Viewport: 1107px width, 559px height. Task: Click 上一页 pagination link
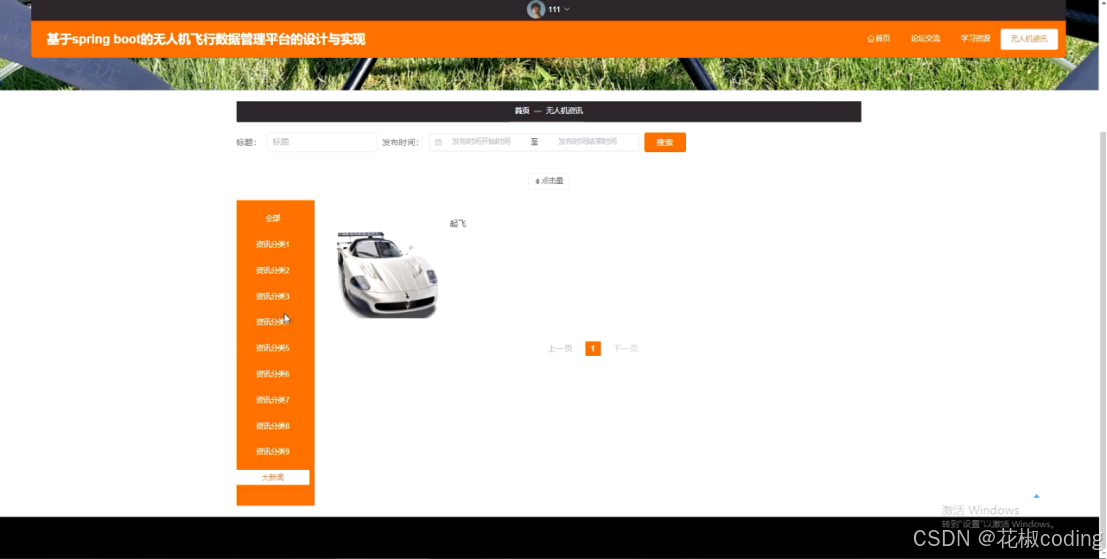[560, 349]
